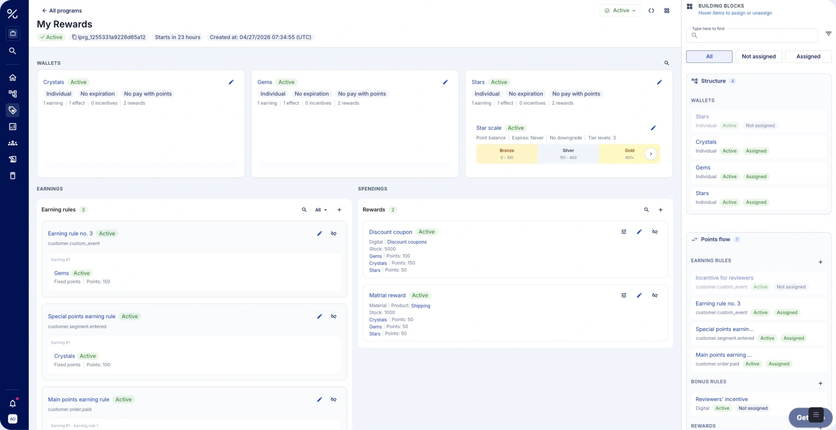Edit Special points earning rule
The image size is (836, 430).
(319, 316)
